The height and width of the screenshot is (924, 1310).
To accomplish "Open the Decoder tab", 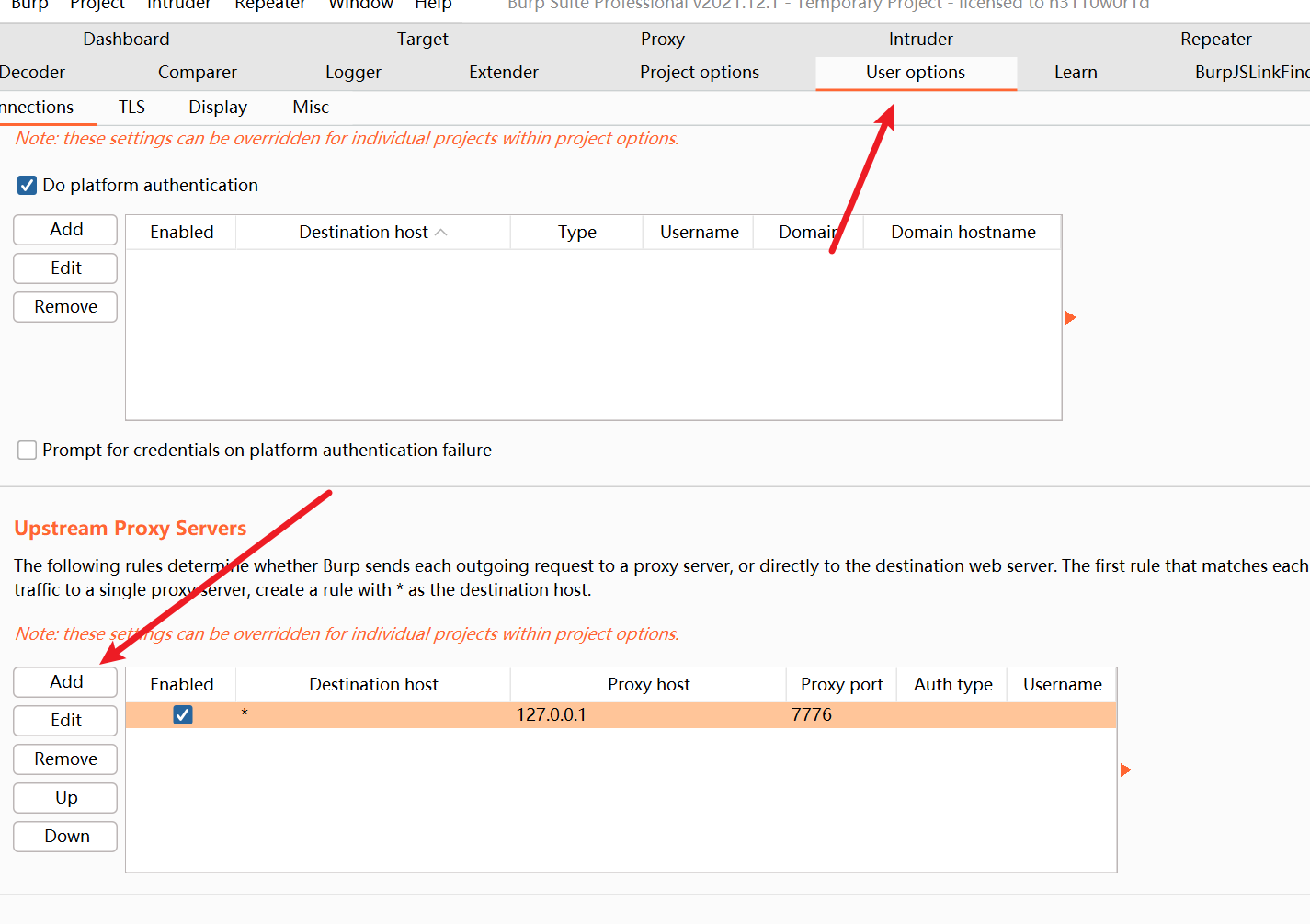I will coord(33,72).
